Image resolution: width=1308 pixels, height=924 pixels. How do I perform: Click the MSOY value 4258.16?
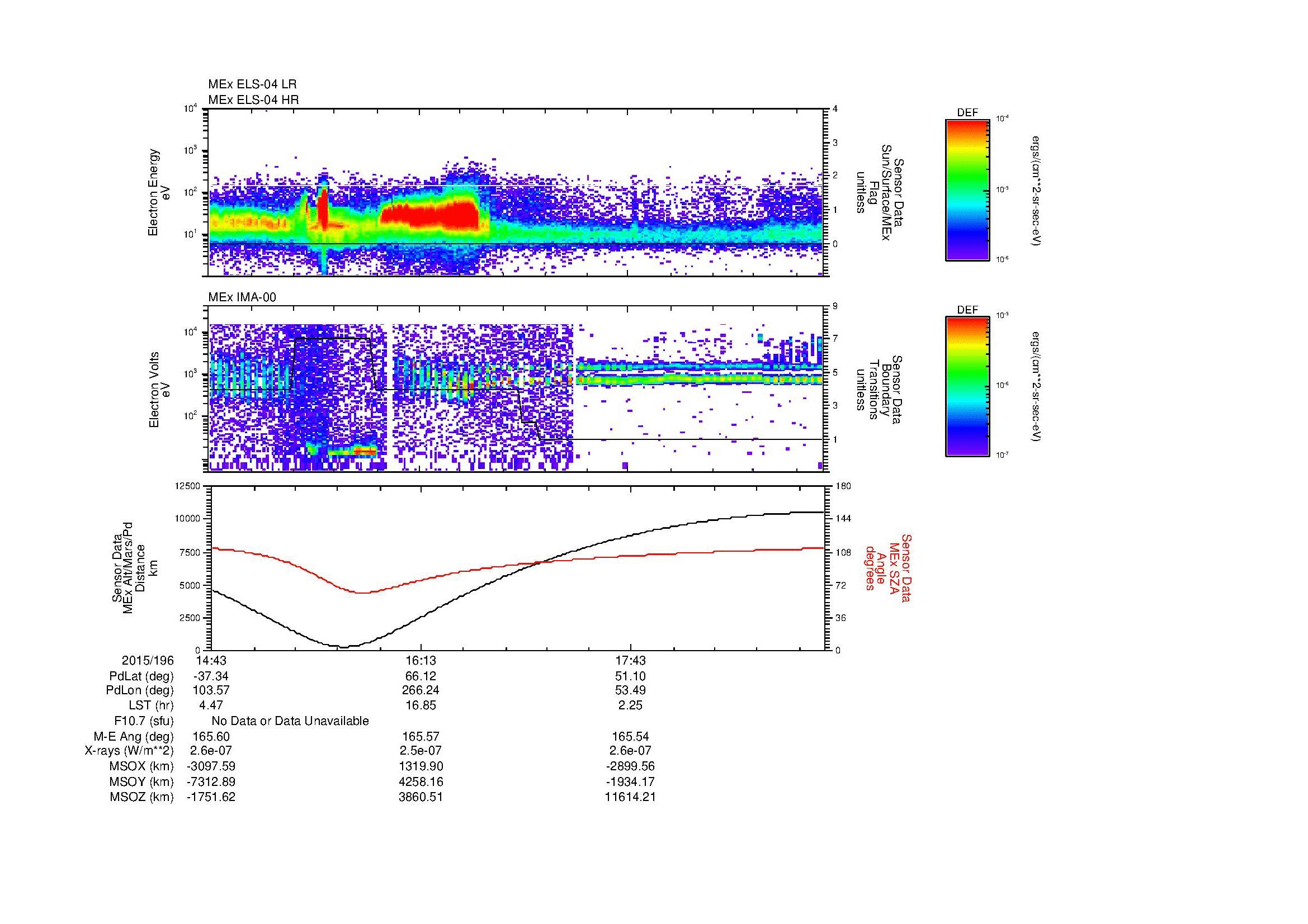click(421, 781)
